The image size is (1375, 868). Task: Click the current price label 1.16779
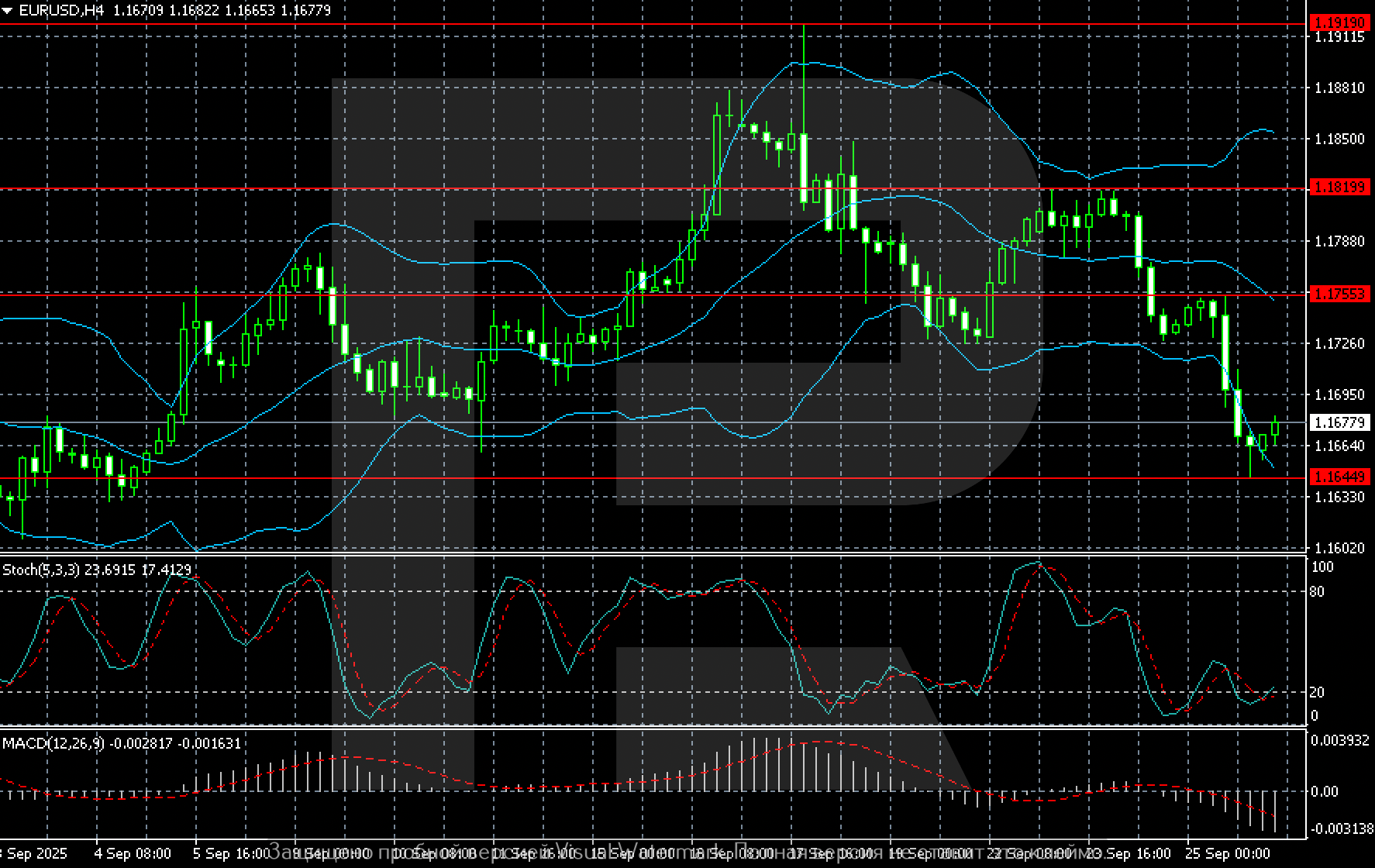[x=1339, y=422]
